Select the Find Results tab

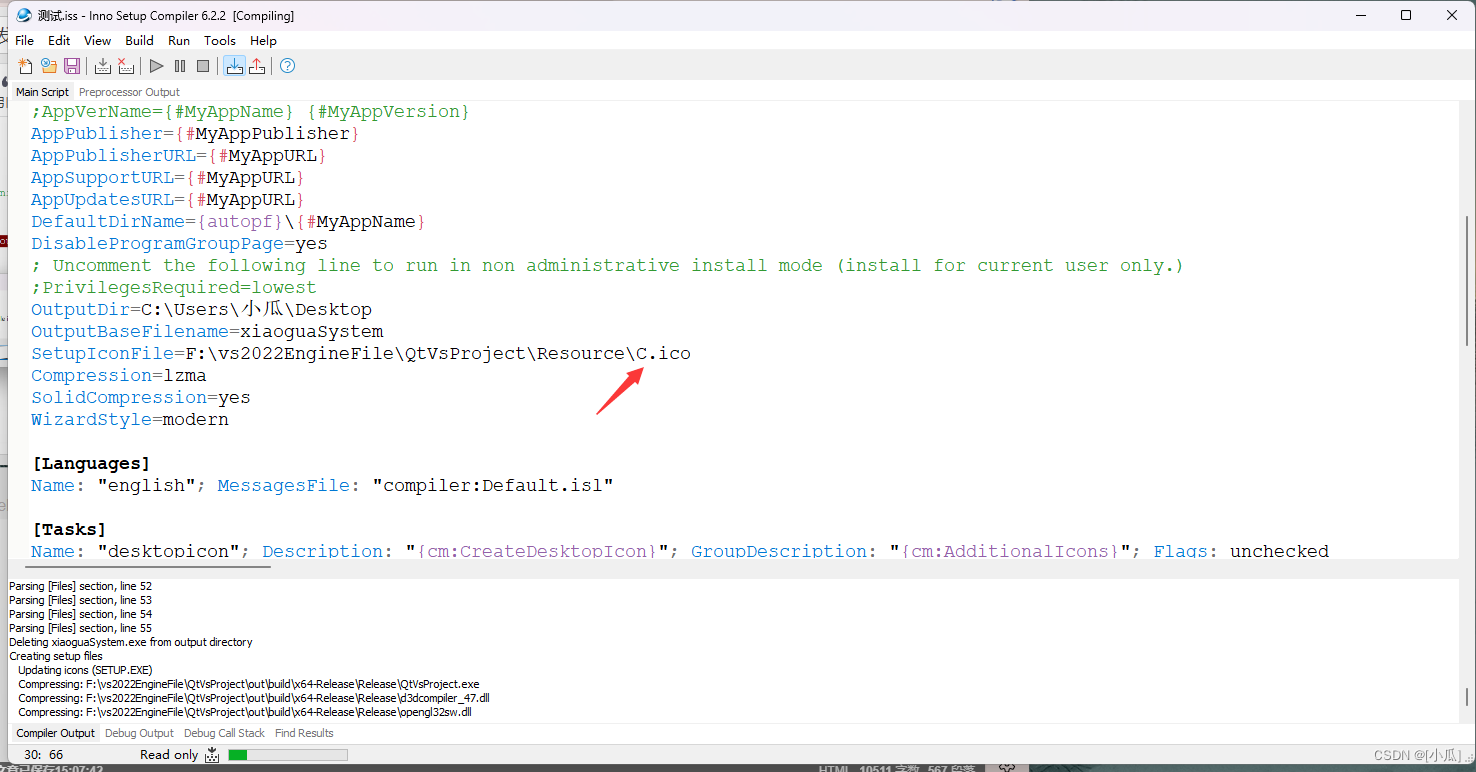click(304, 733)
